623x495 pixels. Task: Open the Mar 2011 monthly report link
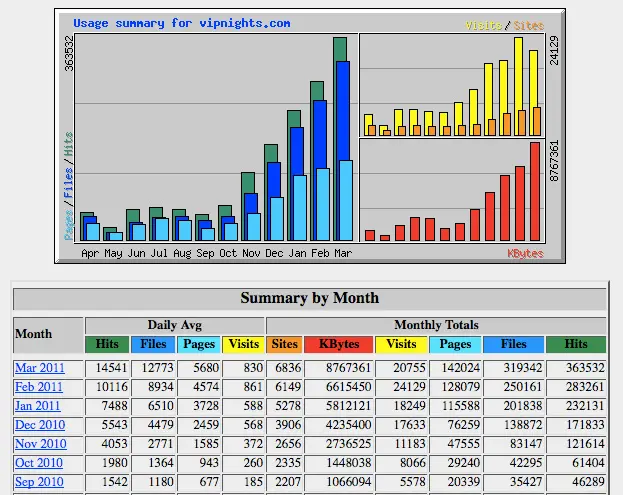pyautogui.click(x=39, y=368)
